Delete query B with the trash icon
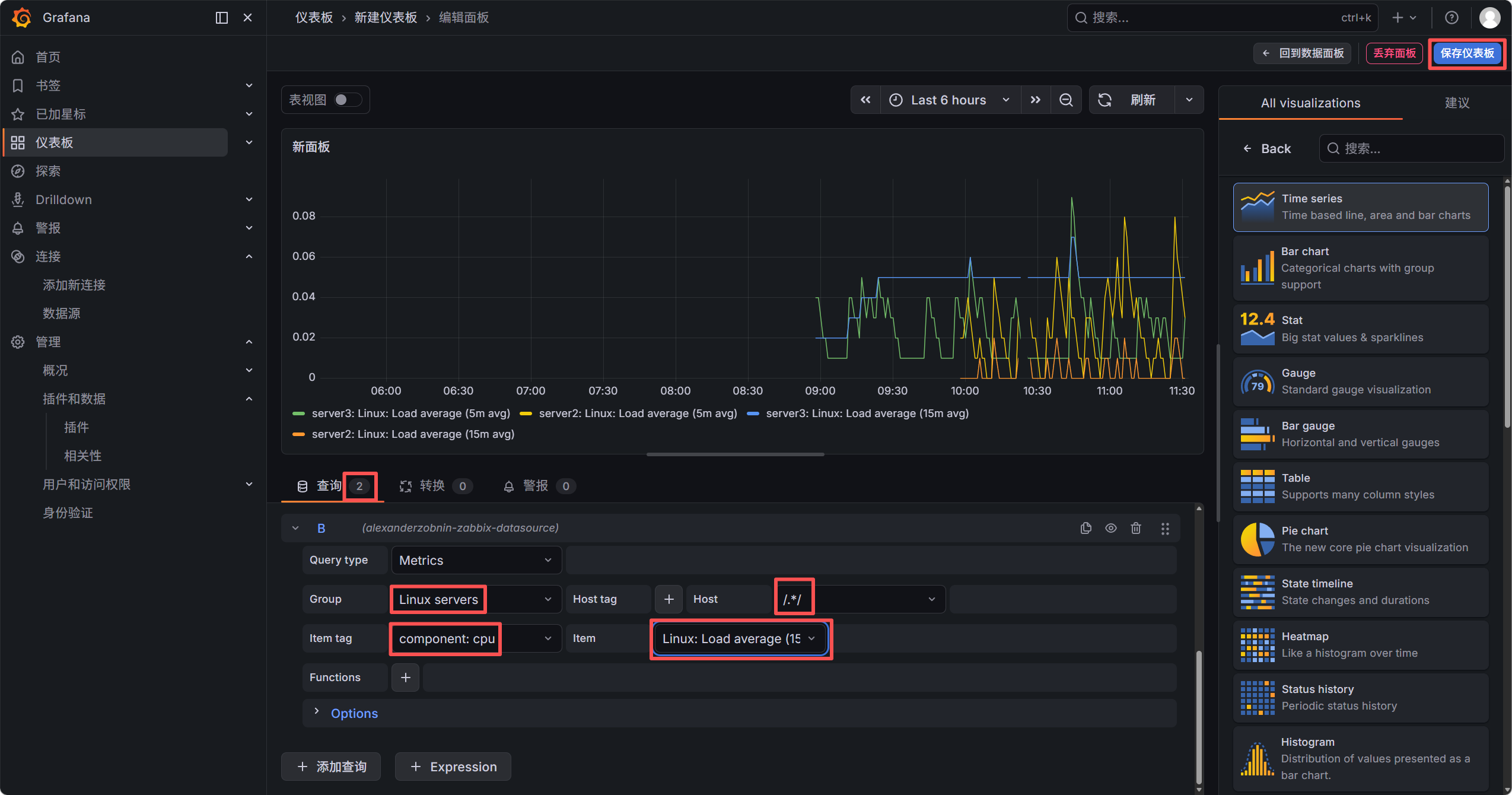This screenshot has width=1512, height=795. click(x=1135, y=528)
